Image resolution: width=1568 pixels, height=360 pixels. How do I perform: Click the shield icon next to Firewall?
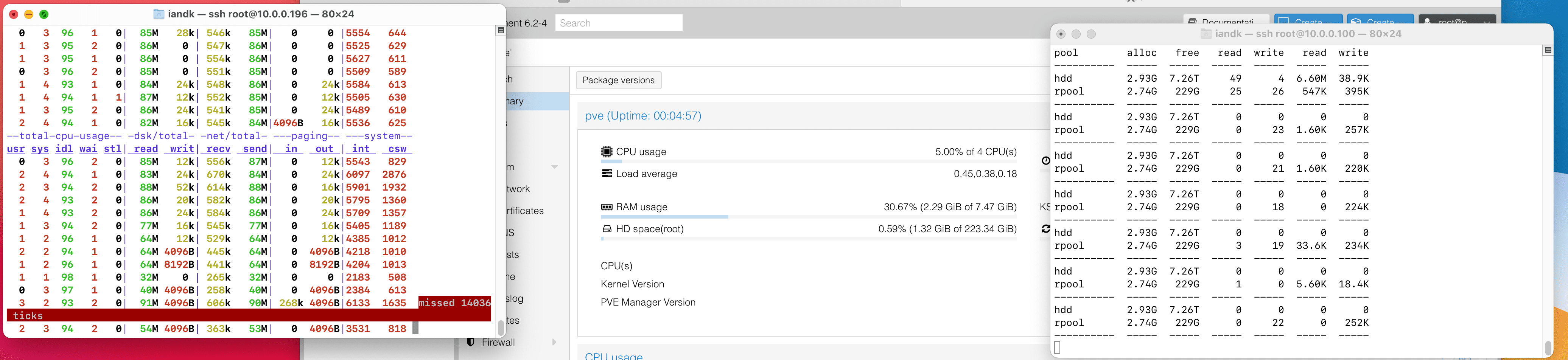click(471, 342)
